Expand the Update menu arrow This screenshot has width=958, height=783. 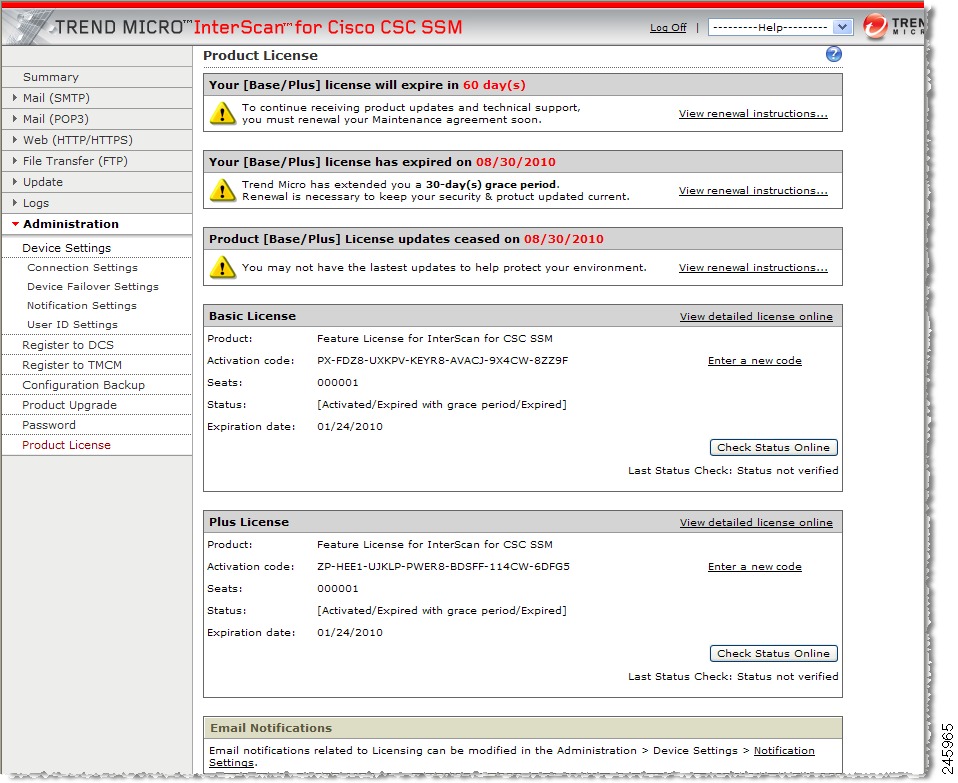pos(15,182)
